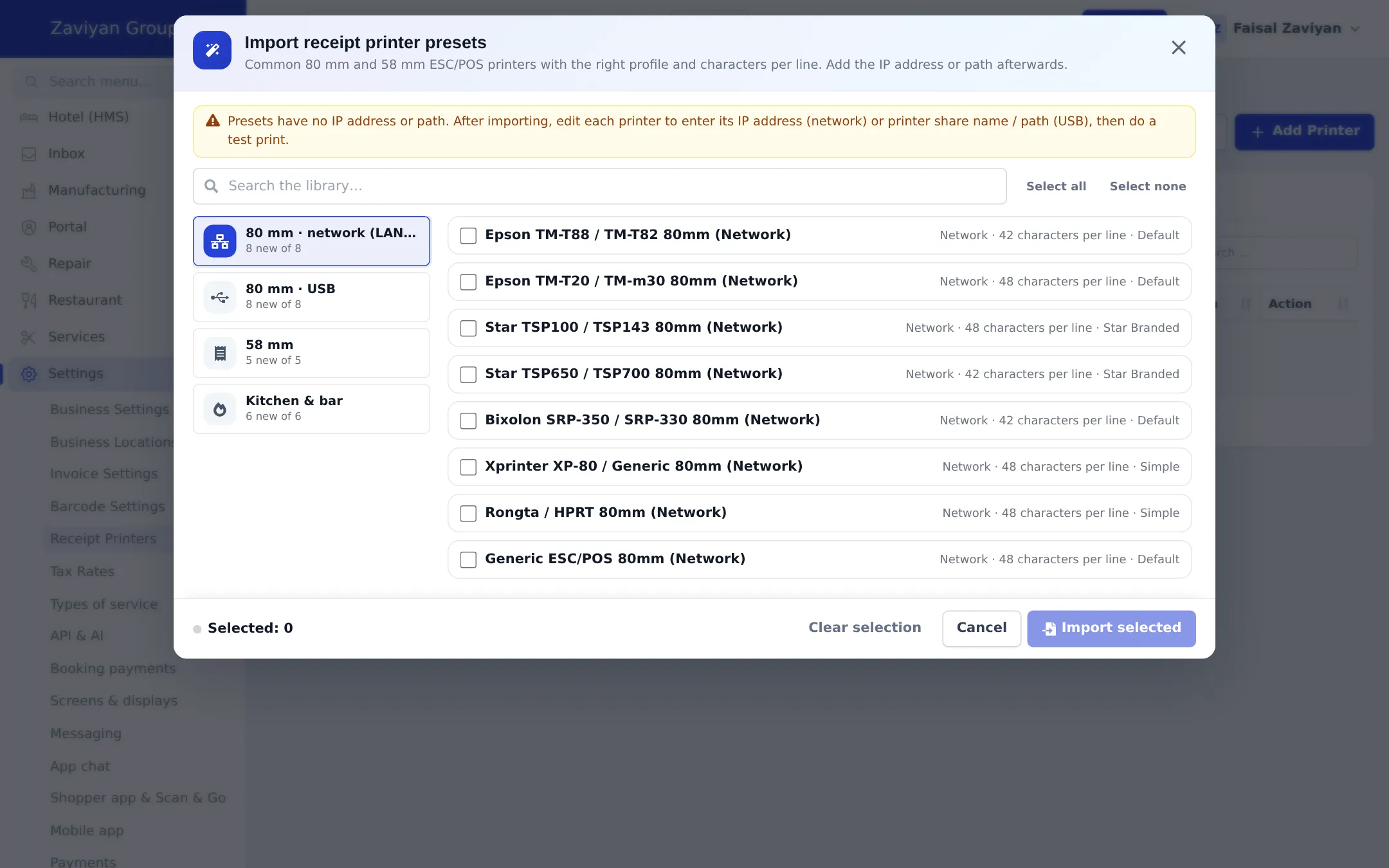Click Clear selection

[865, 628]
